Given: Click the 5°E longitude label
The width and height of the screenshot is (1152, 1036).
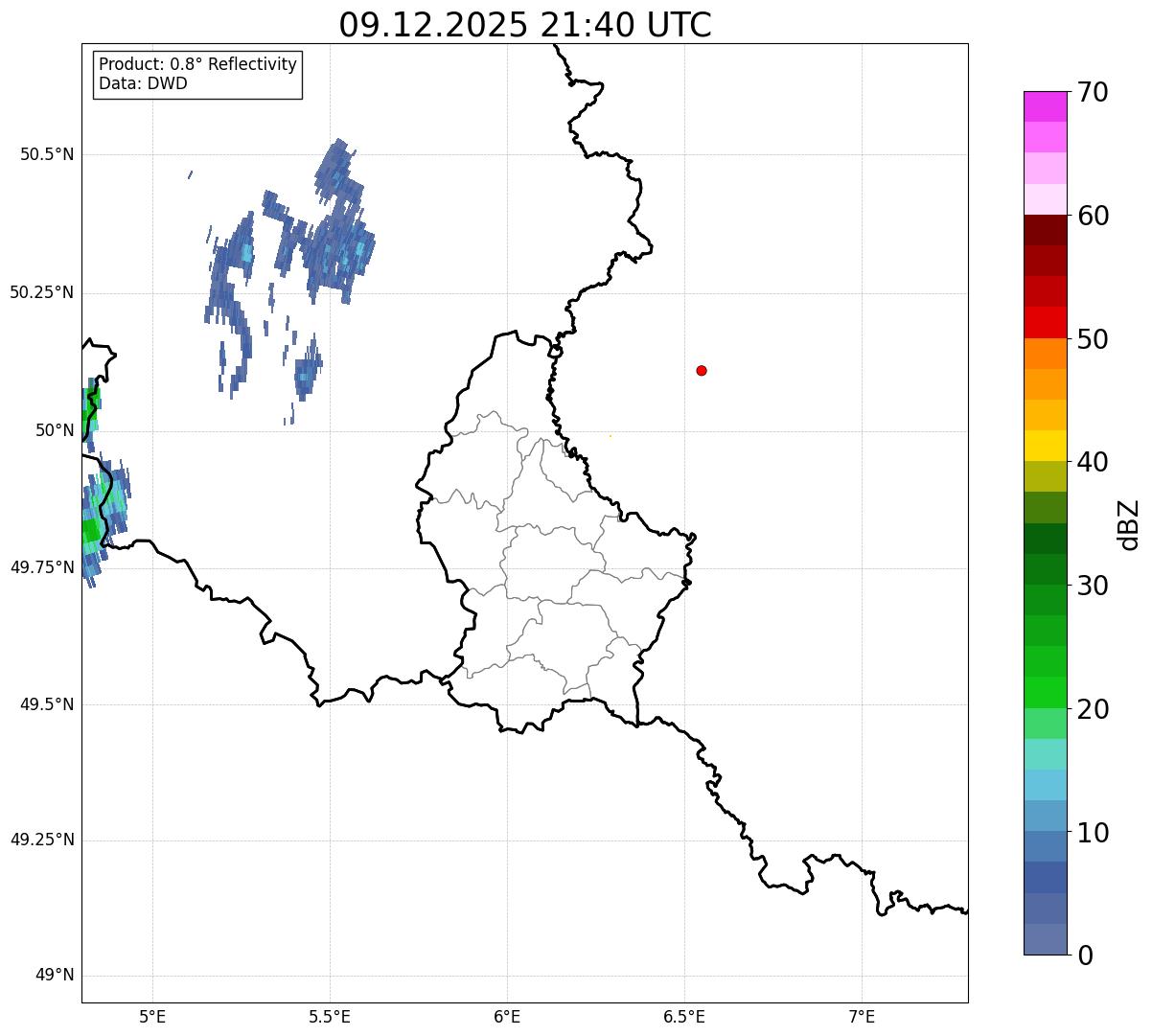Looking at the screenshot, I should tap(152, 1016).
